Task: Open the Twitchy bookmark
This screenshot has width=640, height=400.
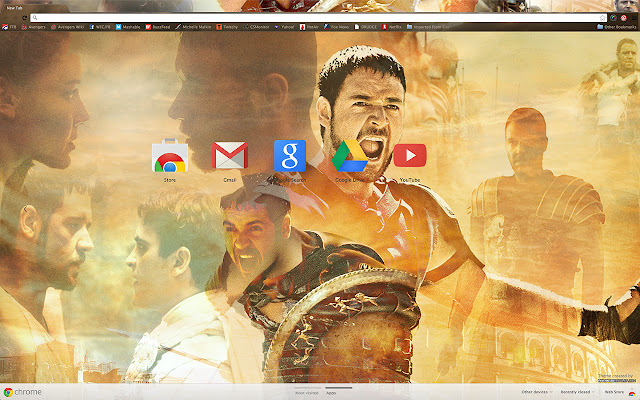Action: [227, 27]
